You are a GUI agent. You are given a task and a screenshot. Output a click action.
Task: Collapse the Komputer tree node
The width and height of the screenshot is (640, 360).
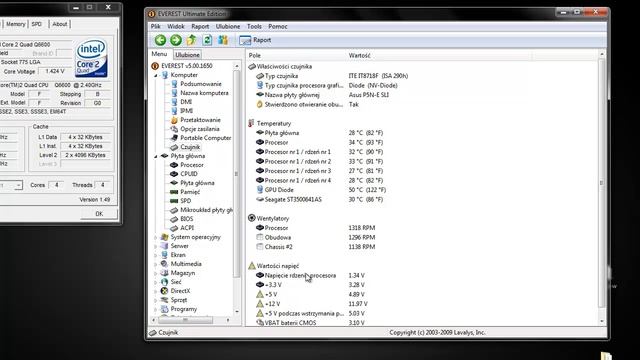click(x=156, y=76)
